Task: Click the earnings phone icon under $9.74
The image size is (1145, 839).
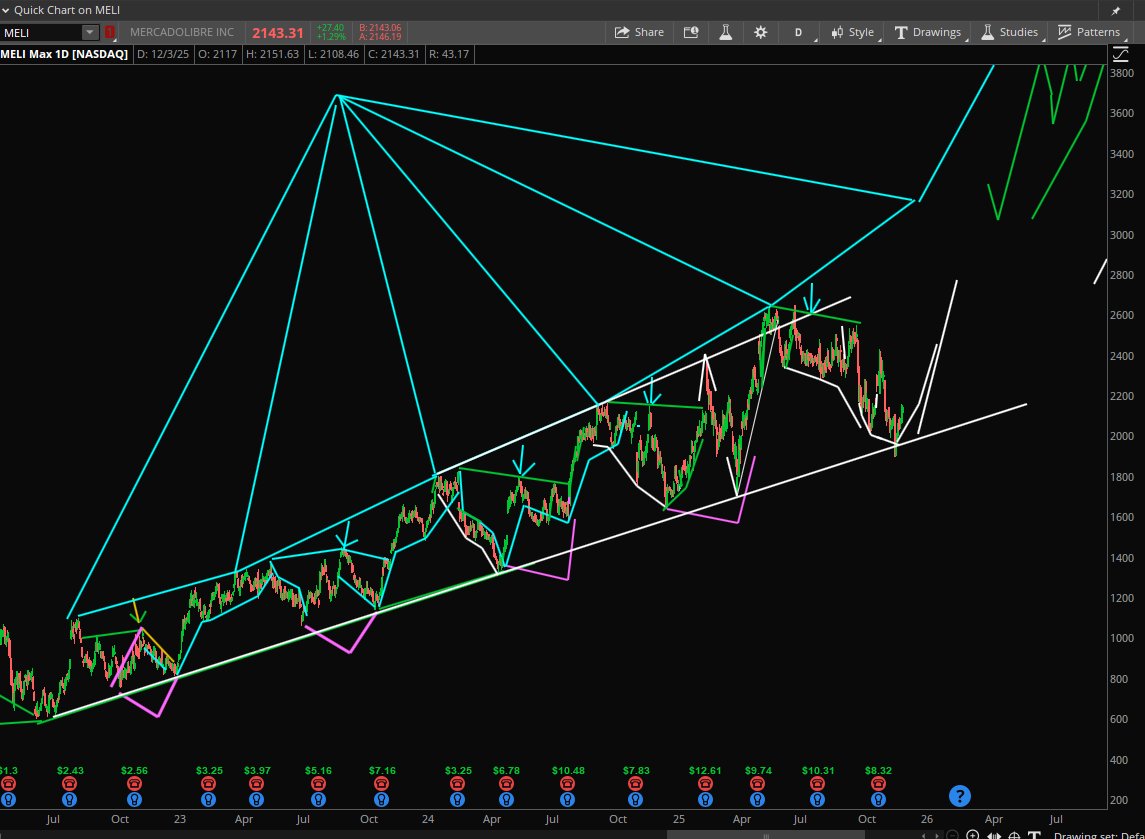Action: pyautogui.click(x=757, y=784)
